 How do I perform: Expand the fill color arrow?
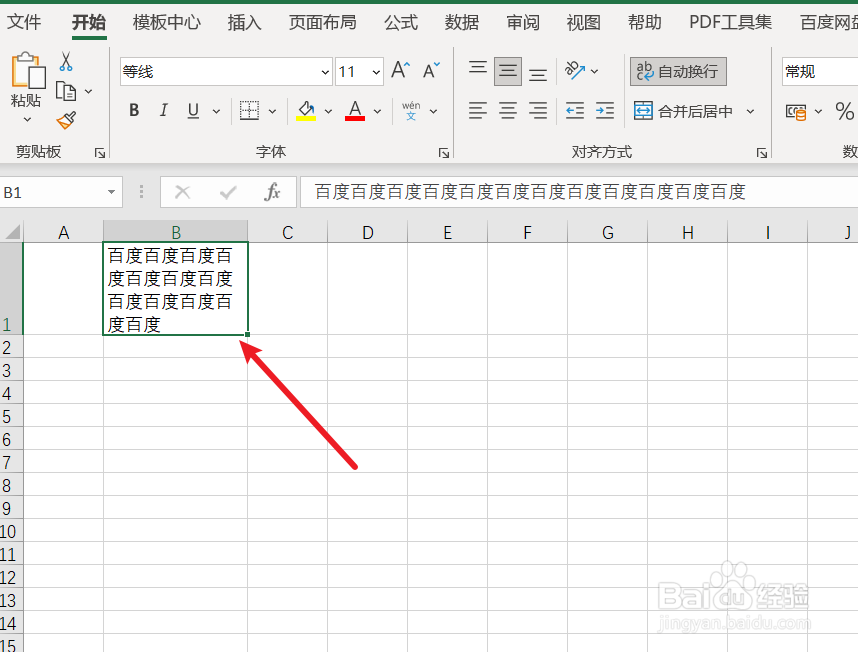click(328, 111)
